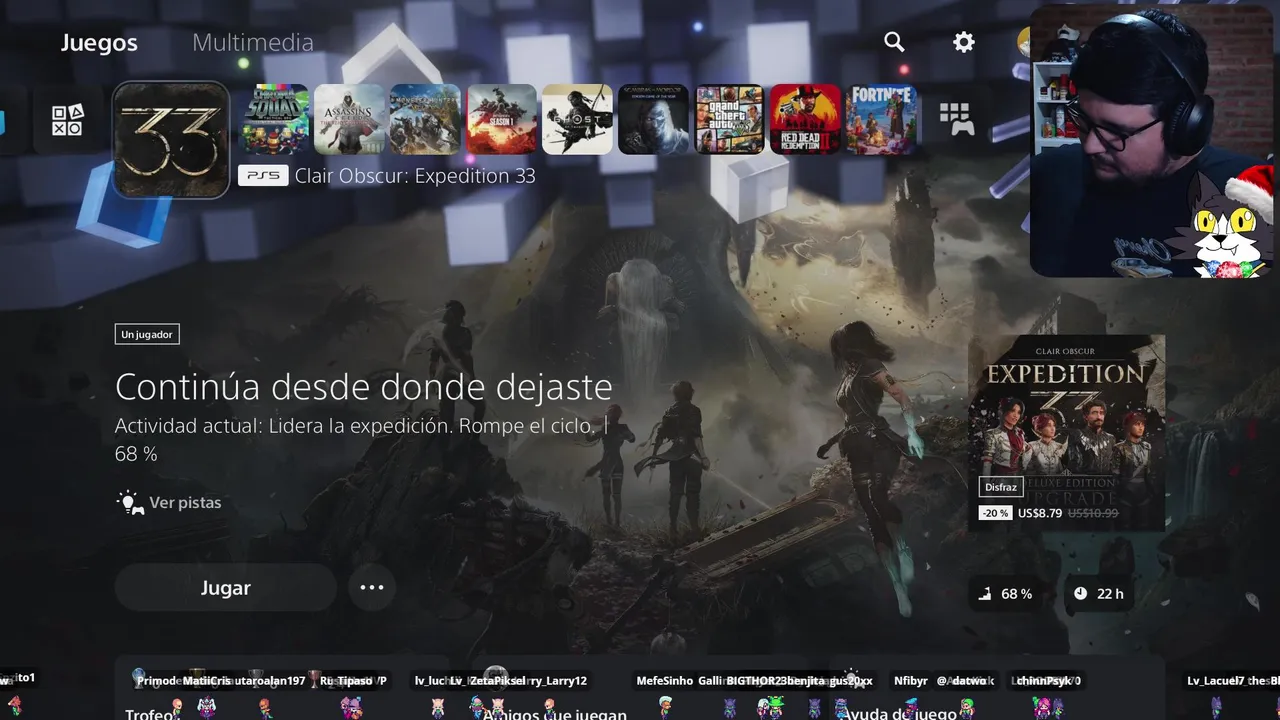The image size is (1280, 720).
Task: Click the 68 % progress indicator icon
Action: click(x=985, y=594)
